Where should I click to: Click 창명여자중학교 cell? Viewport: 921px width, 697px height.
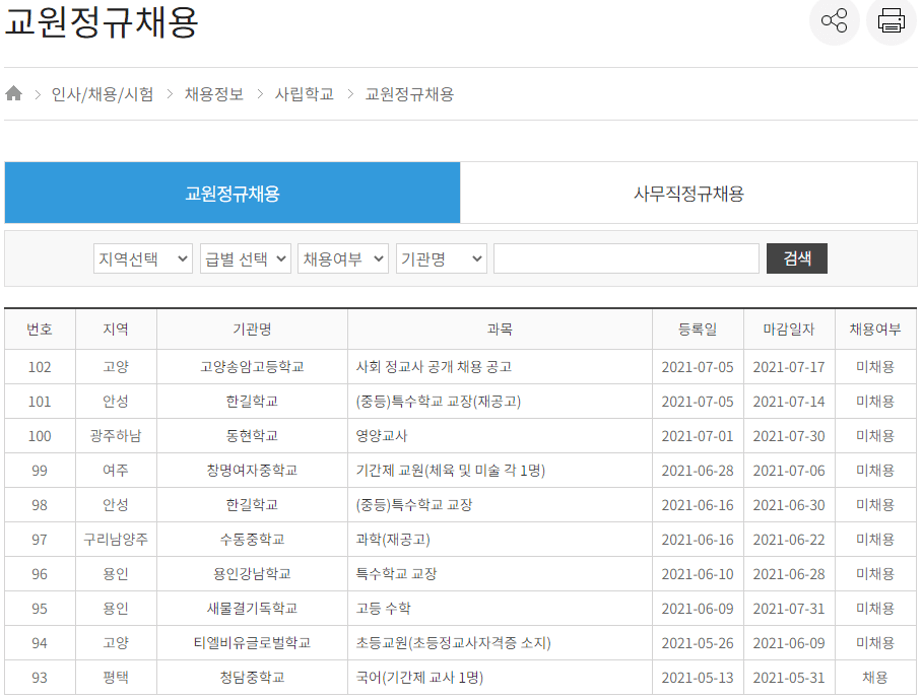point(252,470)
